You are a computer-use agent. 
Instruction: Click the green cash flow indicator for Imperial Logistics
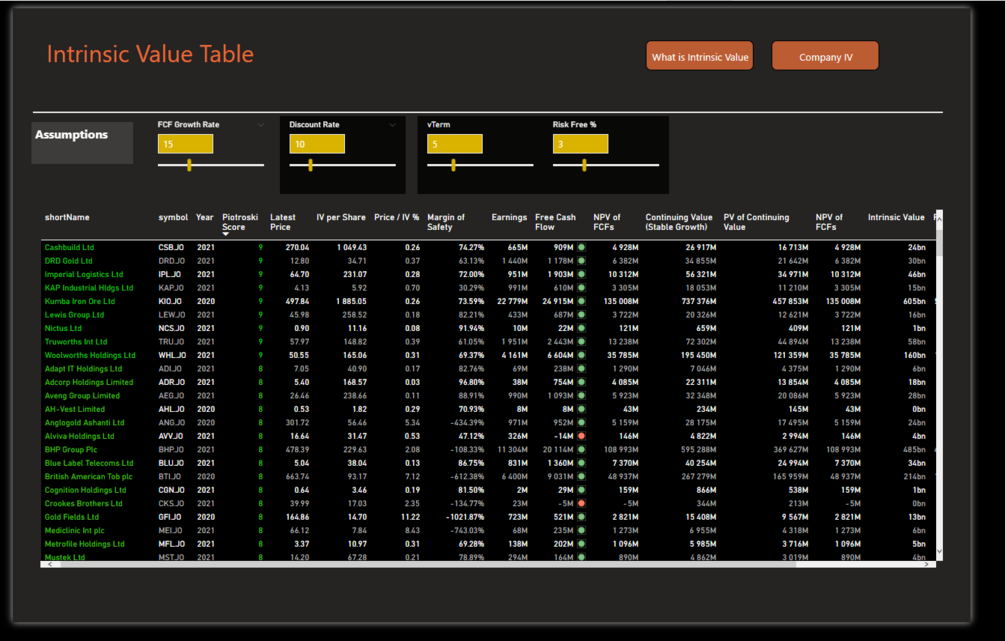581,274
